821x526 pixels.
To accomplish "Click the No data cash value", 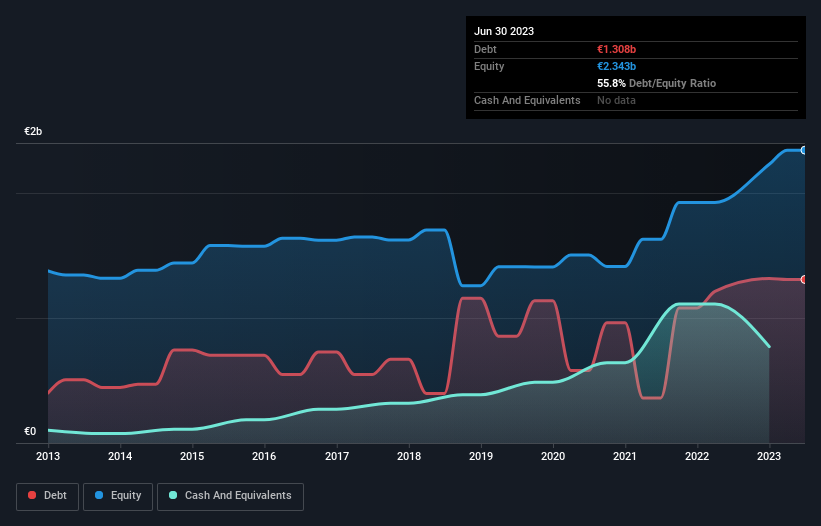I will [616, 100].
